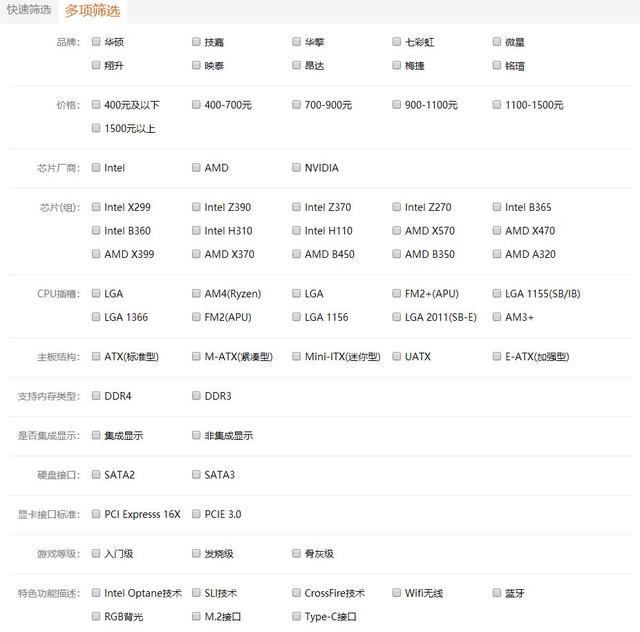Check the PCI Express 16X option
The image size is (640, 632).
[96, 514]
